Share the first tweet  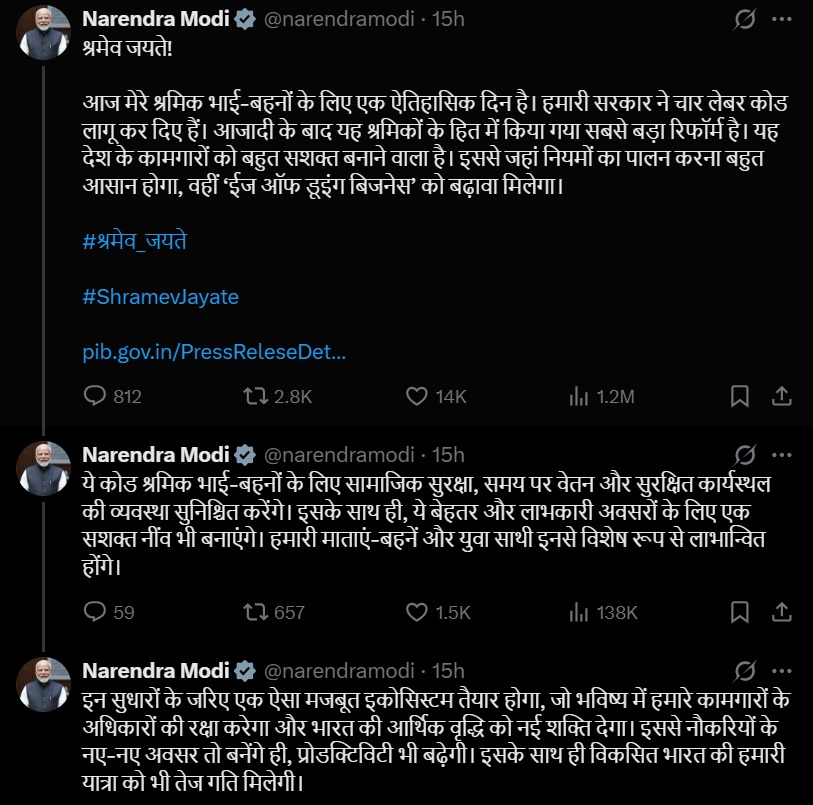(777, 397)
